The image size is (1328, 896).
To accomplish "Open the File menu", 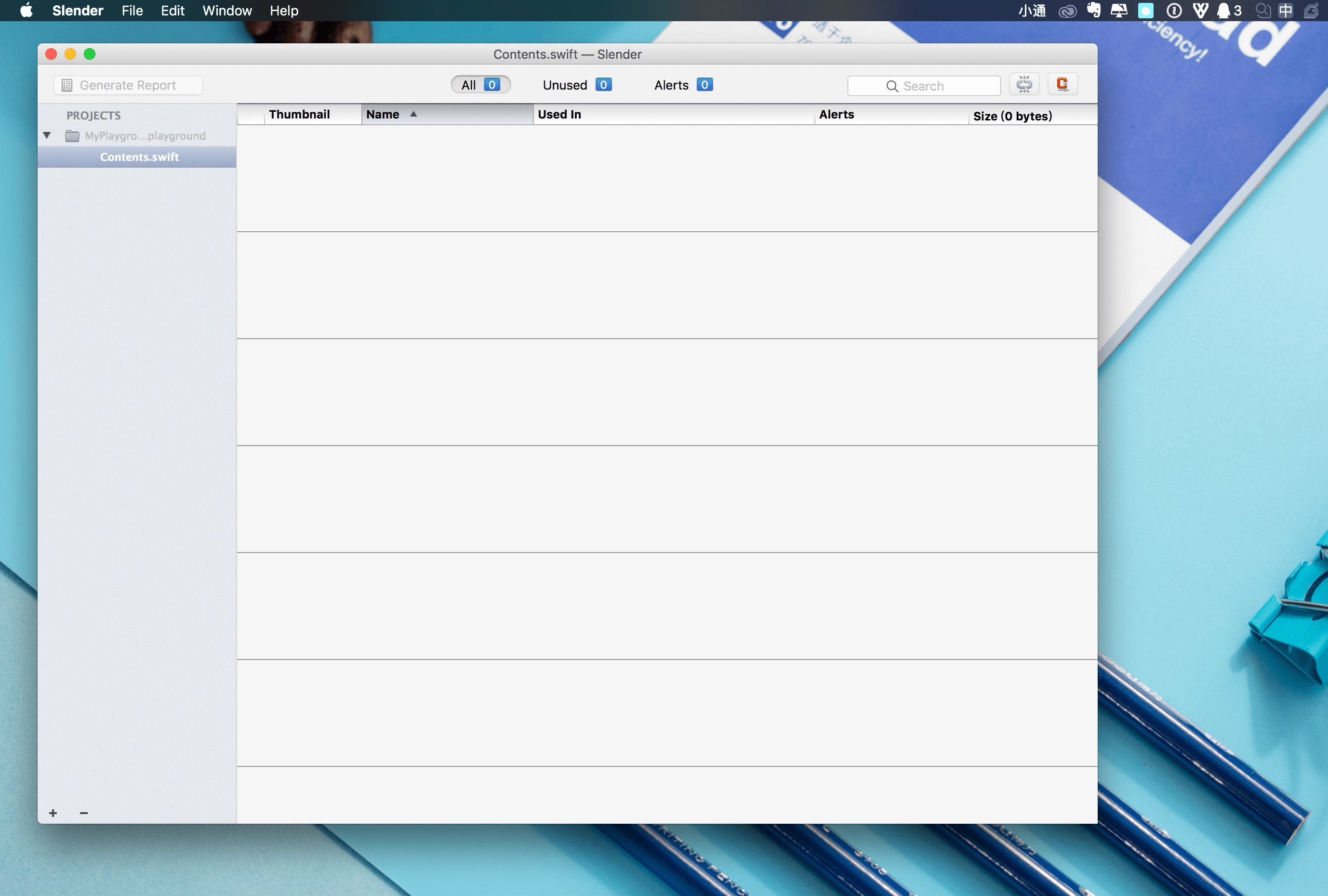I will click(x=132, y=10).
